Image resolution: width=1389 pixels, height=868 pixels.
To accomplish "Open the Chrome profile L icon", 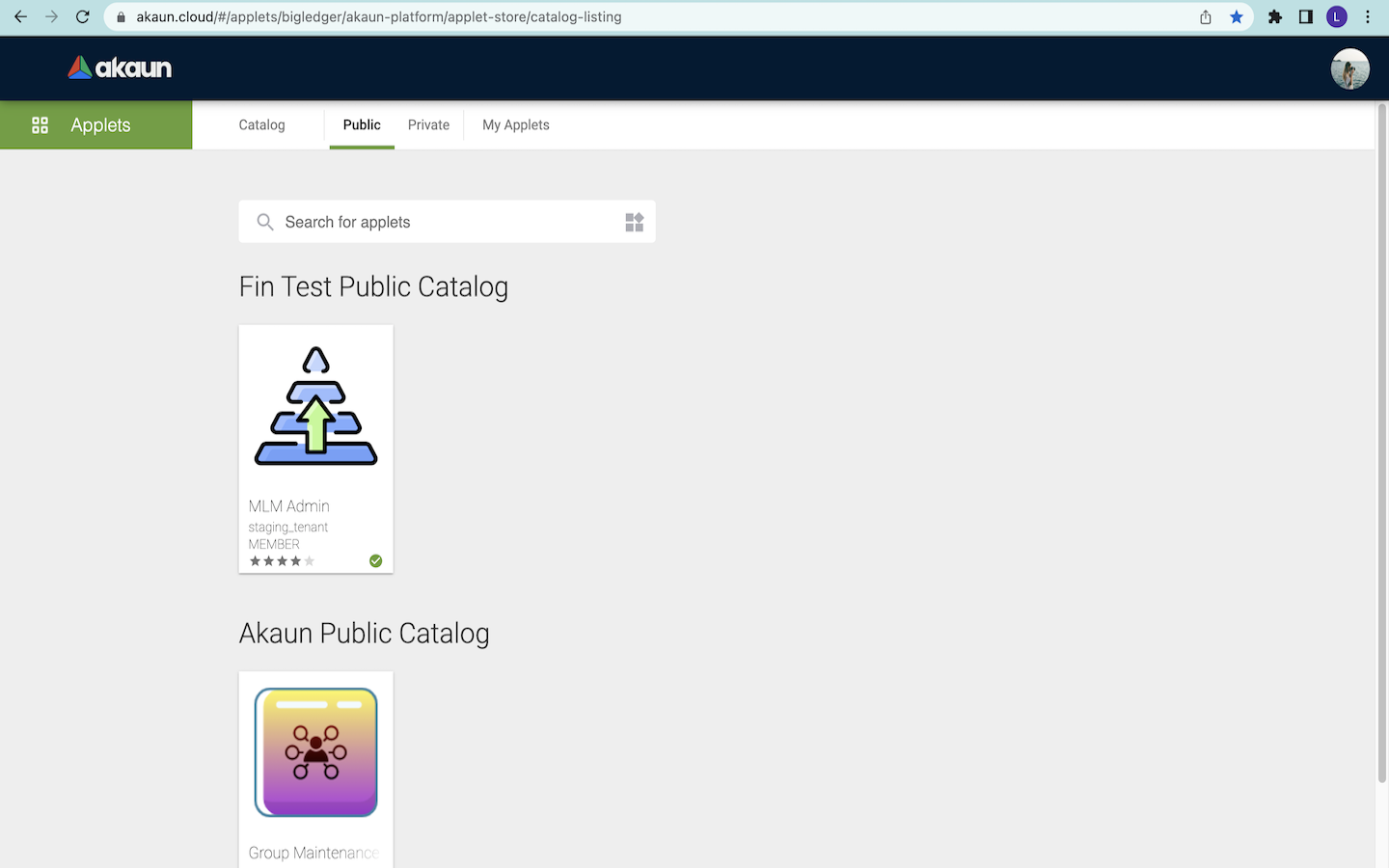I will coord(1337,16).
